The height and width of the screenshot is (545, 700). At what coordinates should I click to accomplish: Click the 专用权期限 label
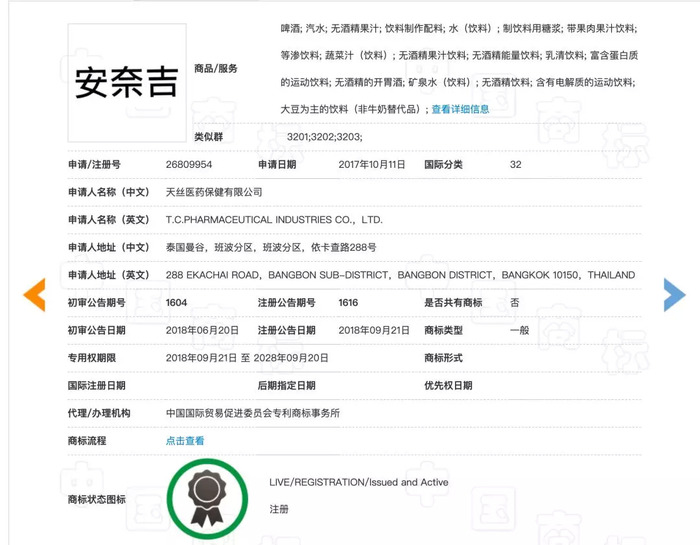click(92, 358)
